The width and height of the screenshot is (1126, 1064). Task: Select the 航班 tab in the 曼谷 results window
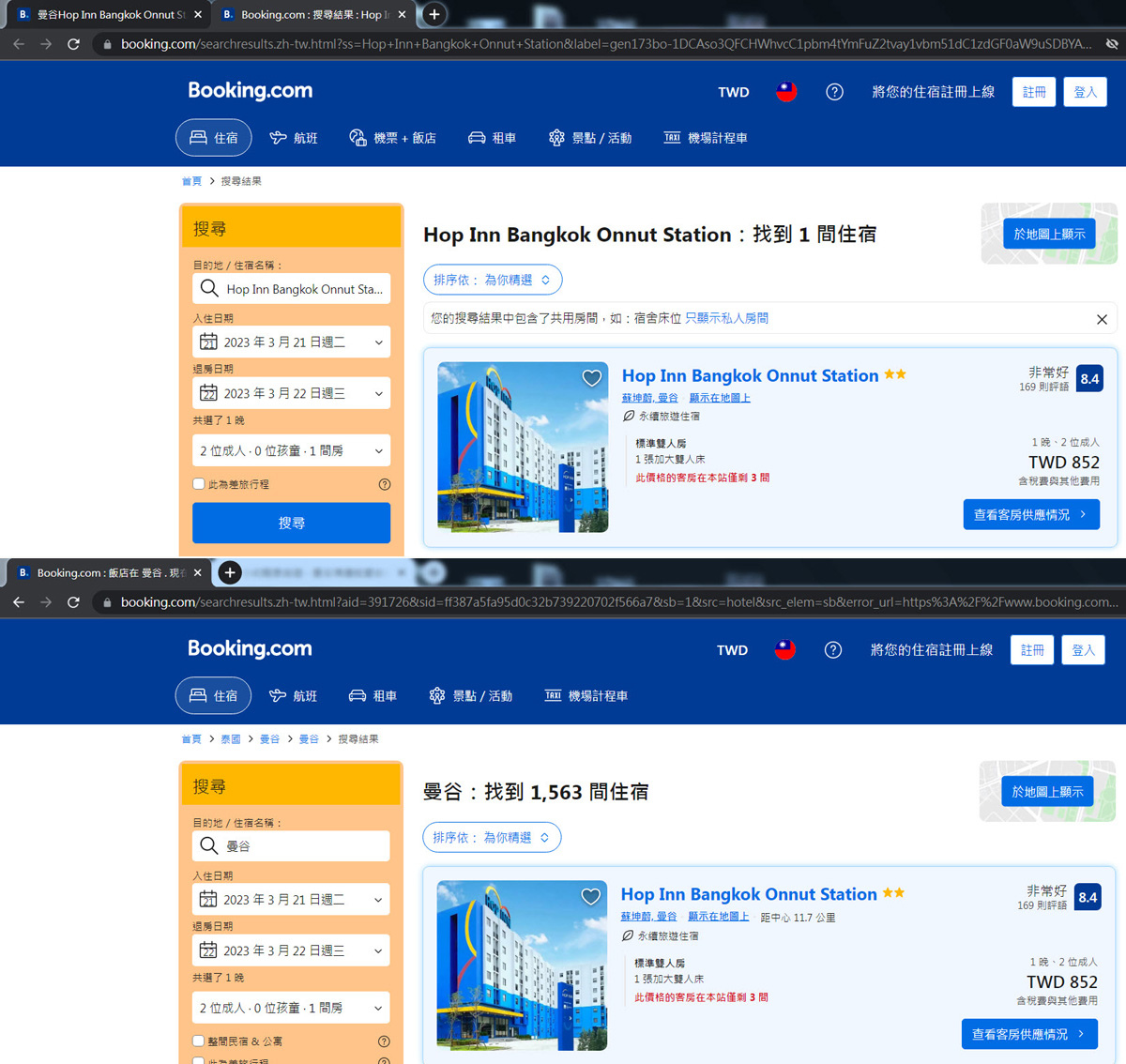click(293, 696)
